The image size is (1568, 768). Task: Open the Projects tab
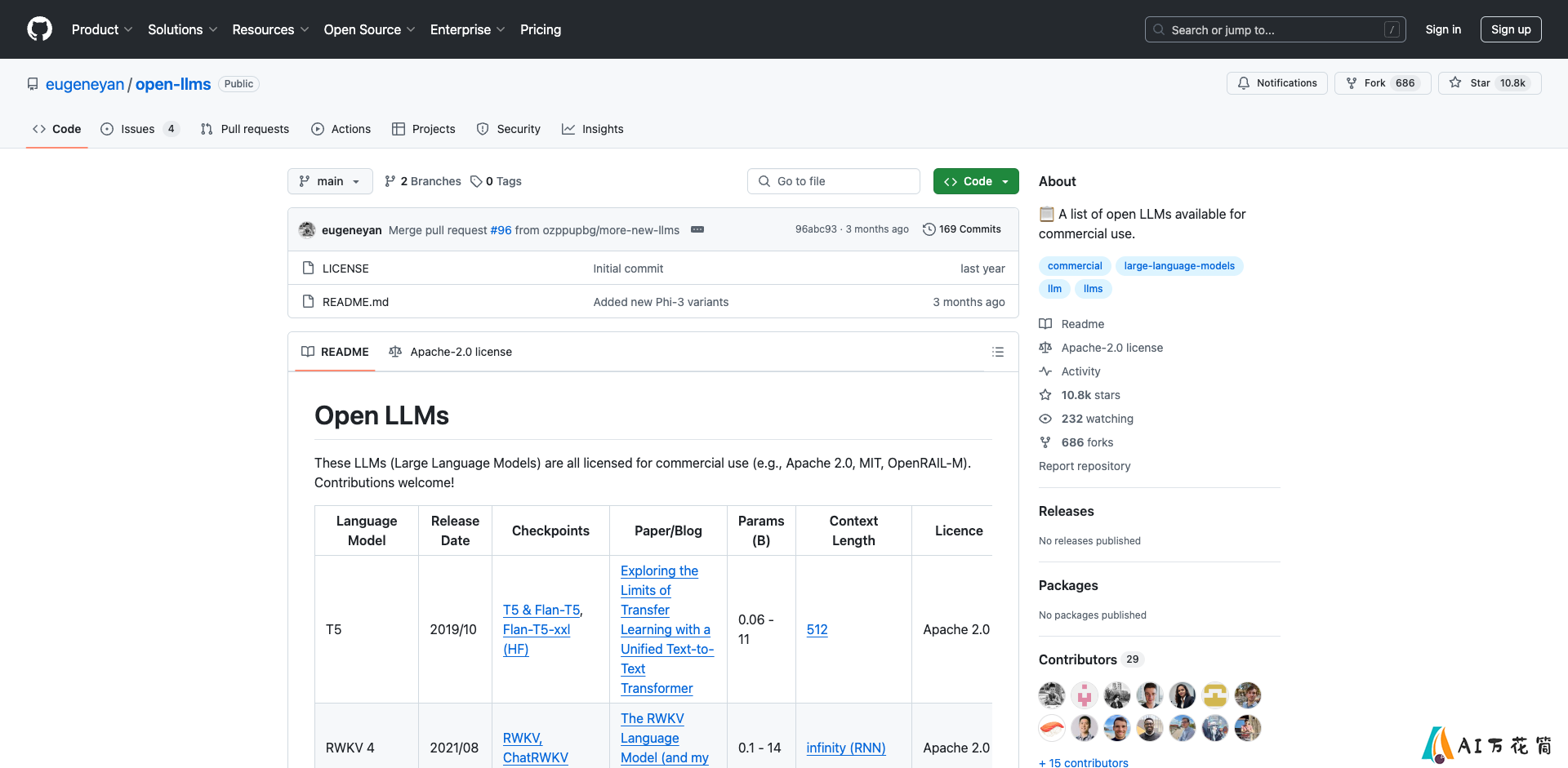(x=424, y=129)
